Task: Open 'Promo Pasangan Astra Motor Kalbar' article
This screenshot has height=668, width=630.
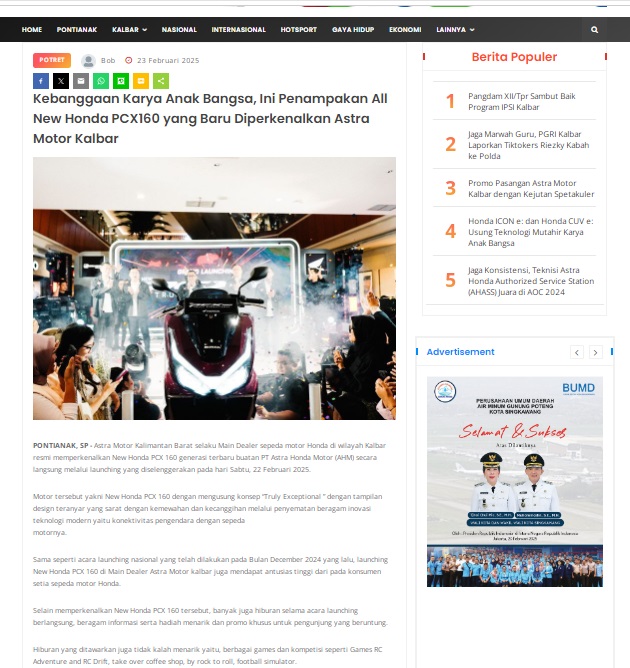Action: click(x=531, y=188)
